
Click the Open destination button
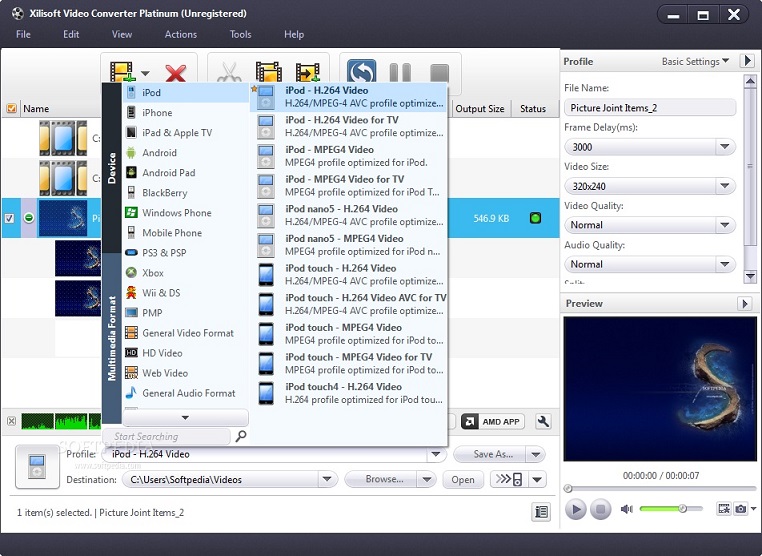pyautogui.click(x=462, y=480)
